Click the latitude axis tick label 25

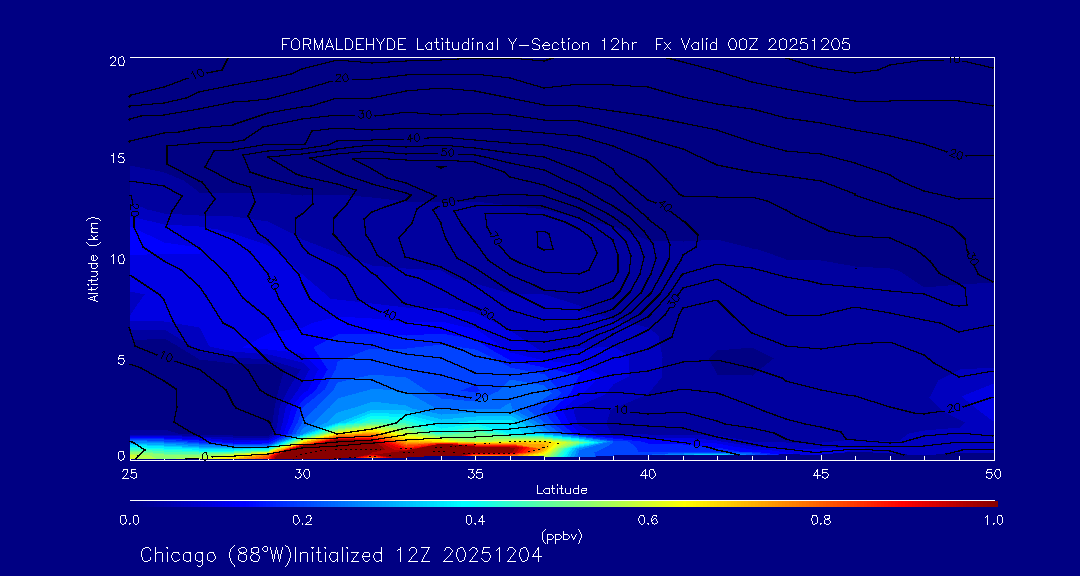(x=129, y=474)
